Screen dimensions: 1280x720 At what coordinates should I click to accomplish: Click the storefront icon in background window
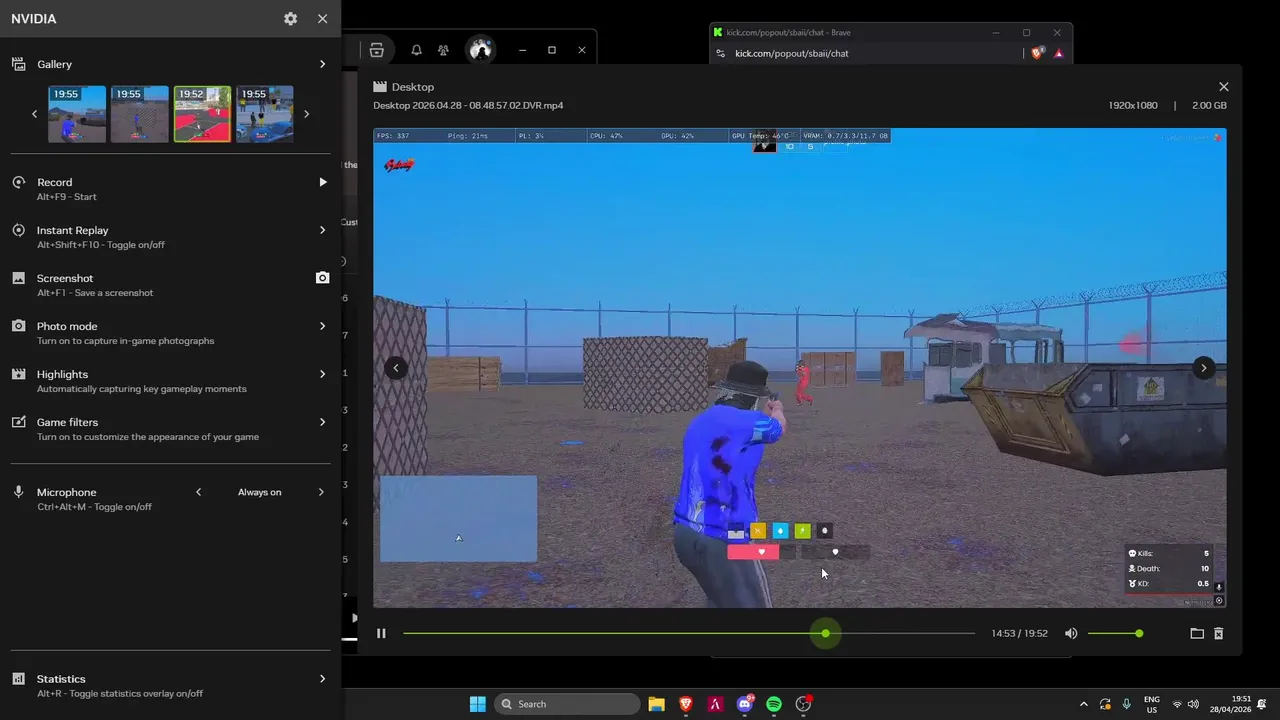(376, 50)
